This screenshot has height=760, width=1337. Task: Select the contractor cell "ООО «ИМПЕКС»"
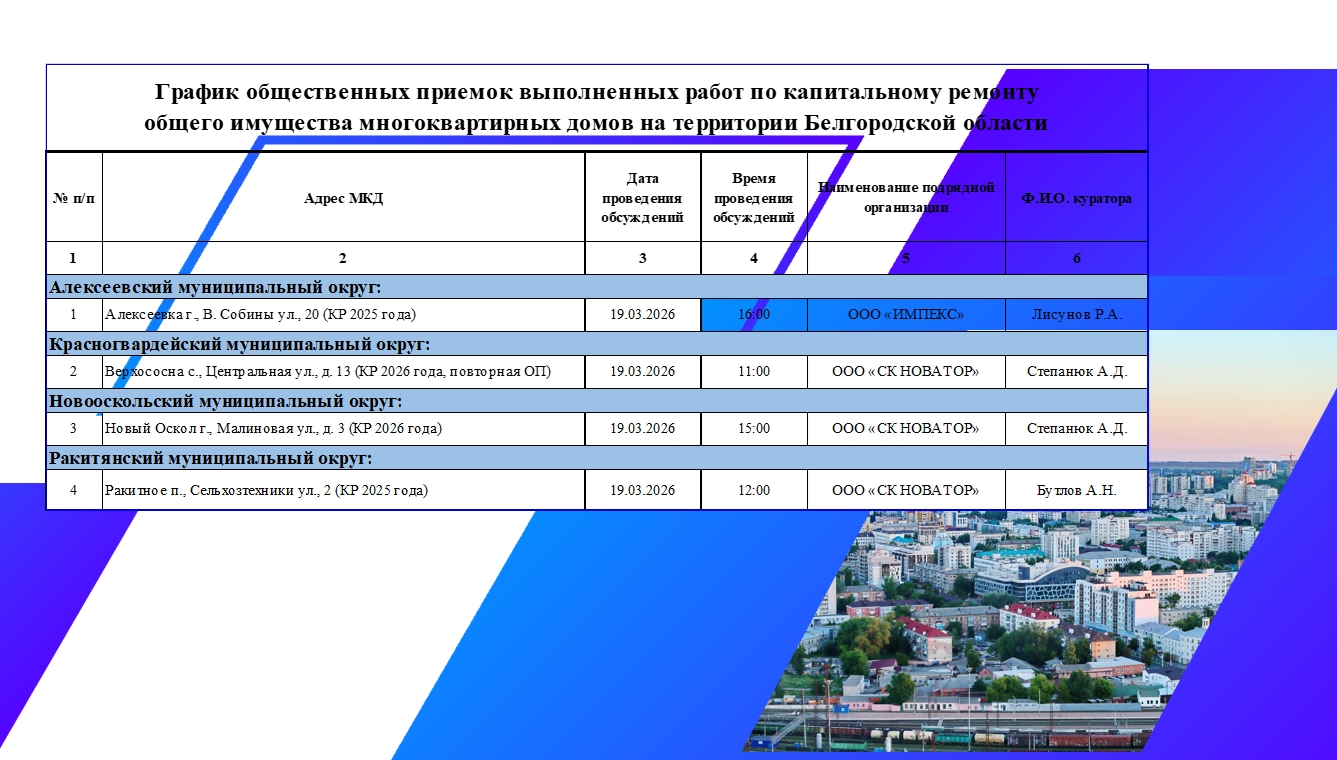(906, 314)
